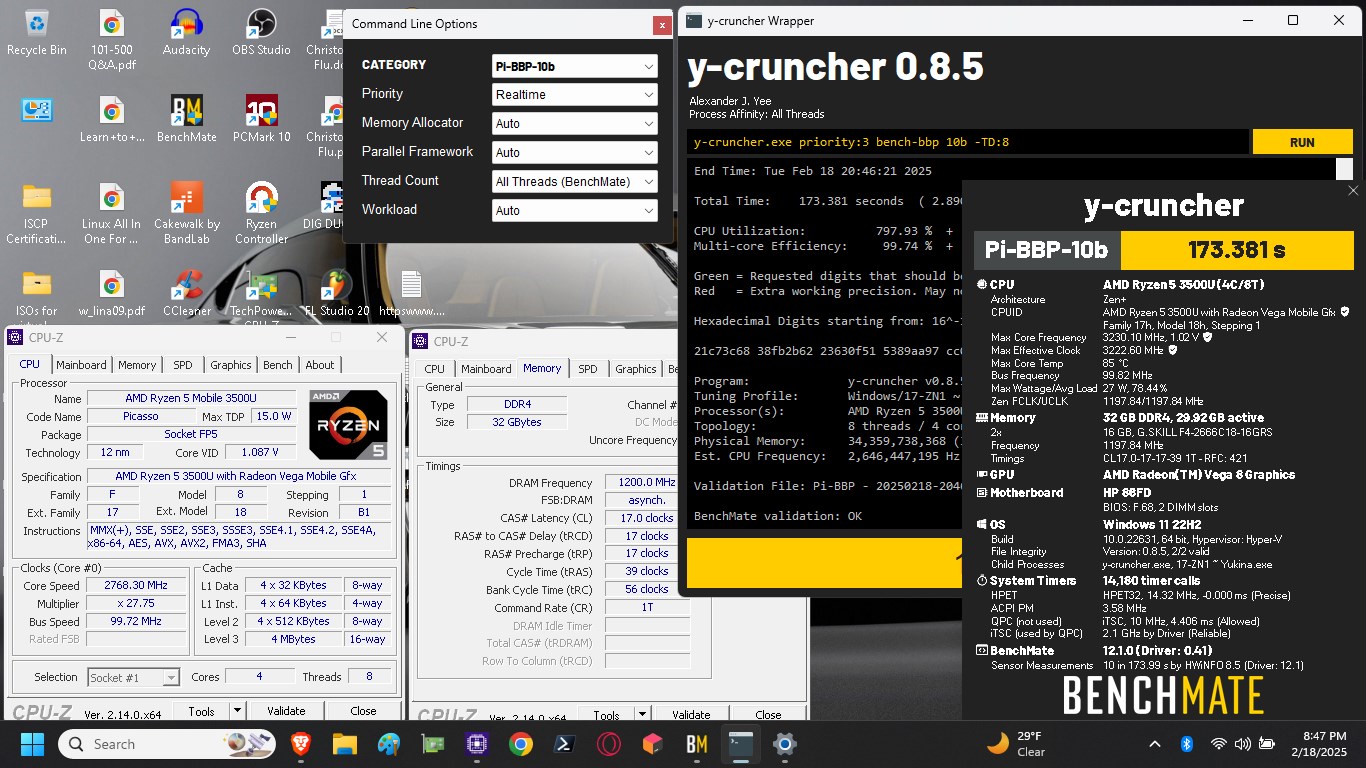This screenshot has width=1366, height=768.
Task: Open the Cakewalk by BandLab shortcut
Action: (186, 213)
